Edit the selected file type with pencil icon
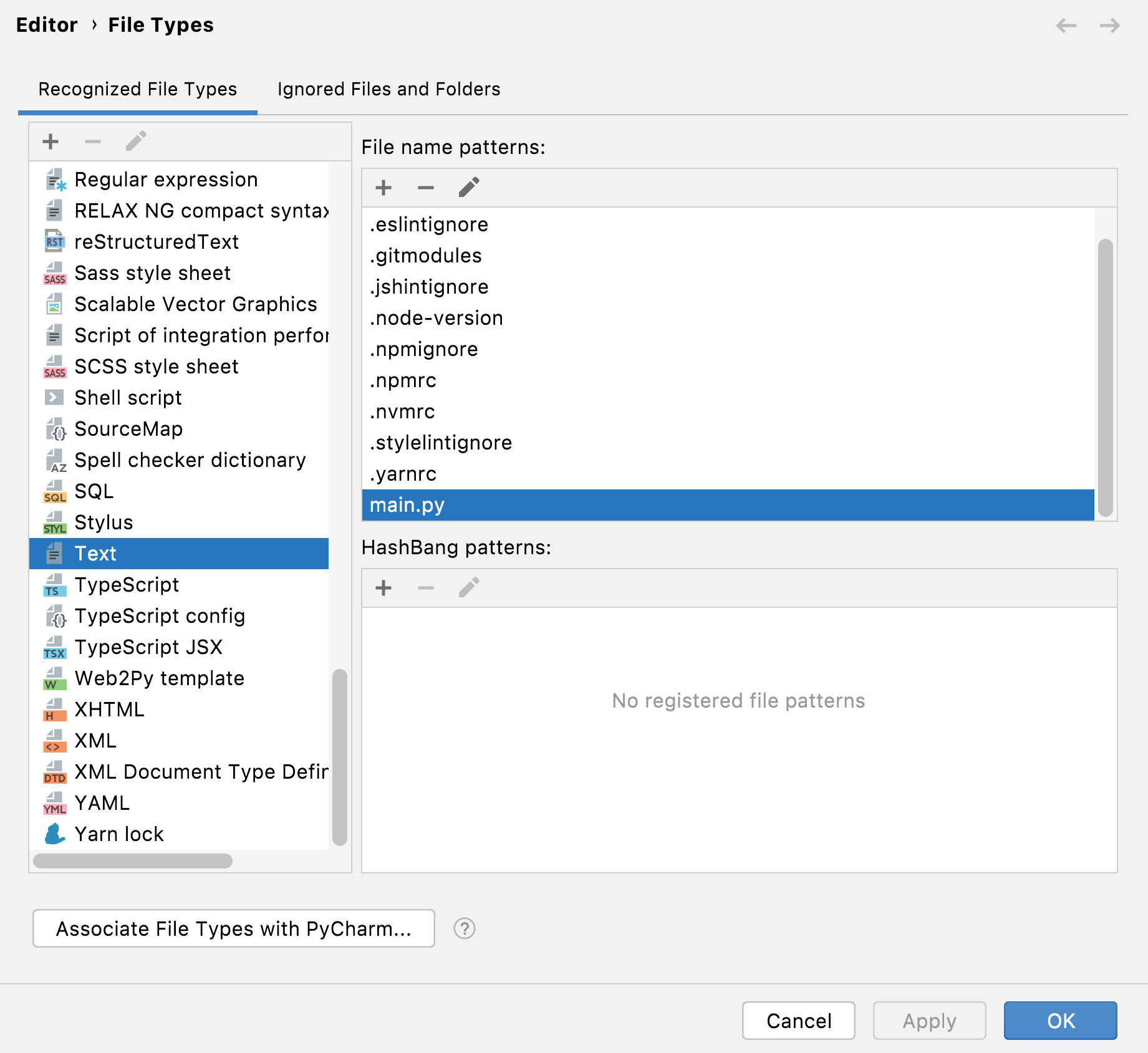Image resolution: width=1148 pixels, height=1053 pixels. 135,142
